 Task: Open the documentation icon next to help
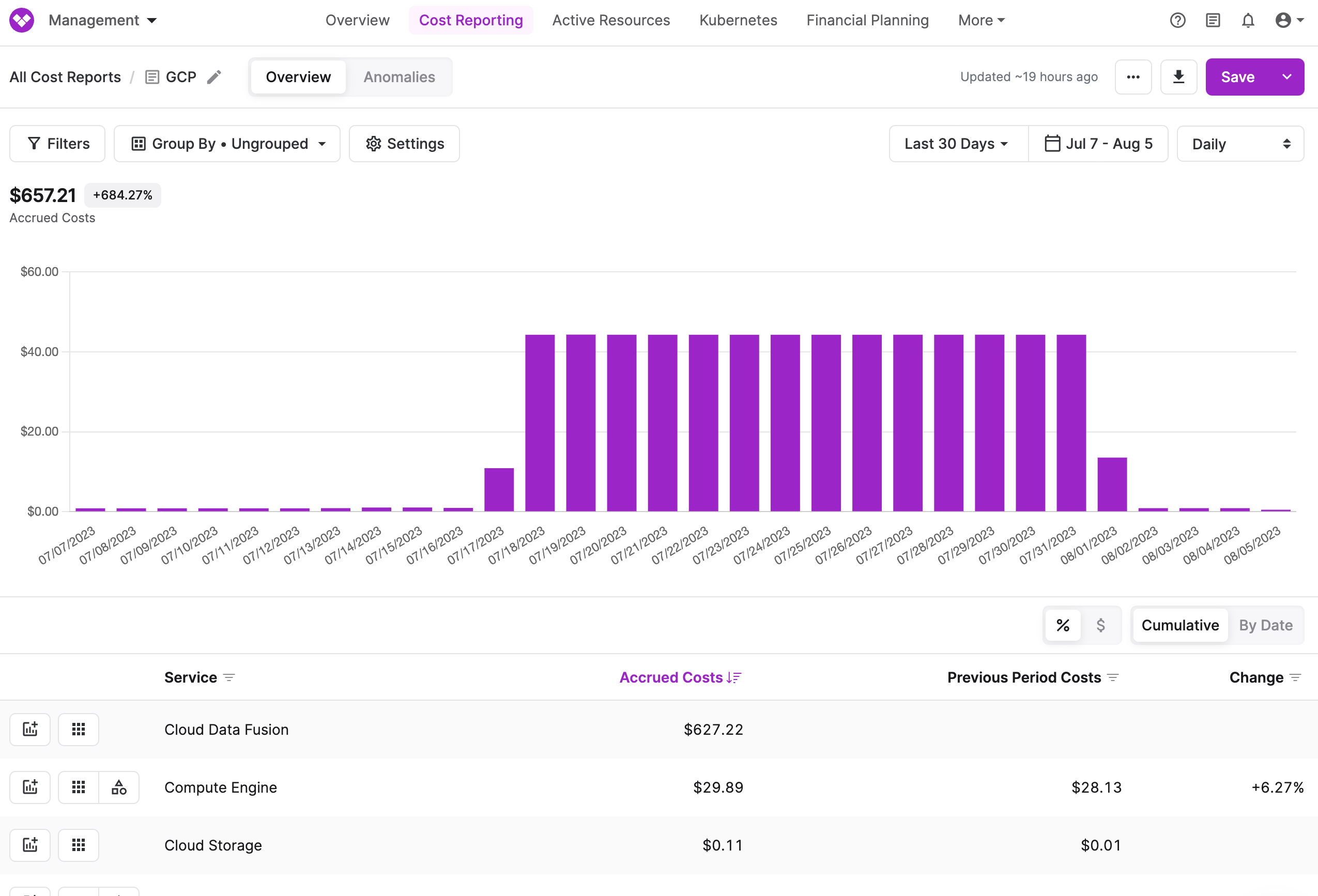(x=1213, y=20)
